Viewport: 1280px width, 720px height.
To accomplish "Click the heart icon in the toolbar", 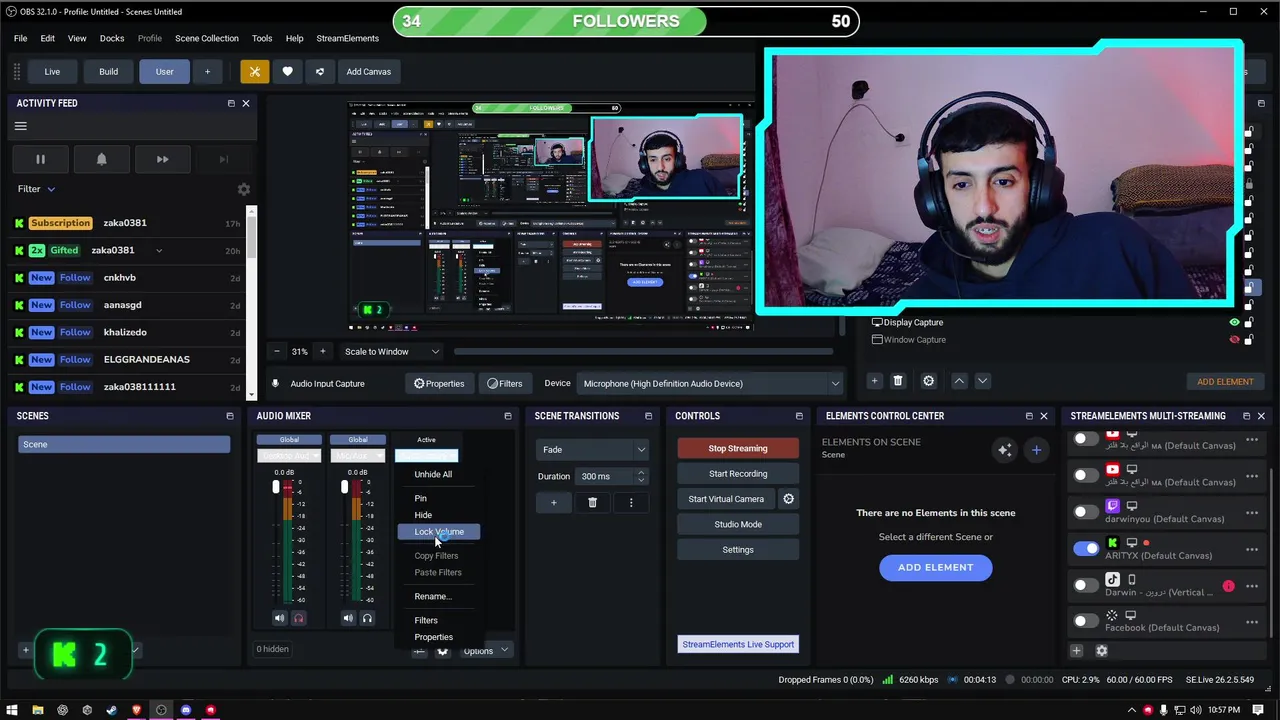I will (287, 72).
